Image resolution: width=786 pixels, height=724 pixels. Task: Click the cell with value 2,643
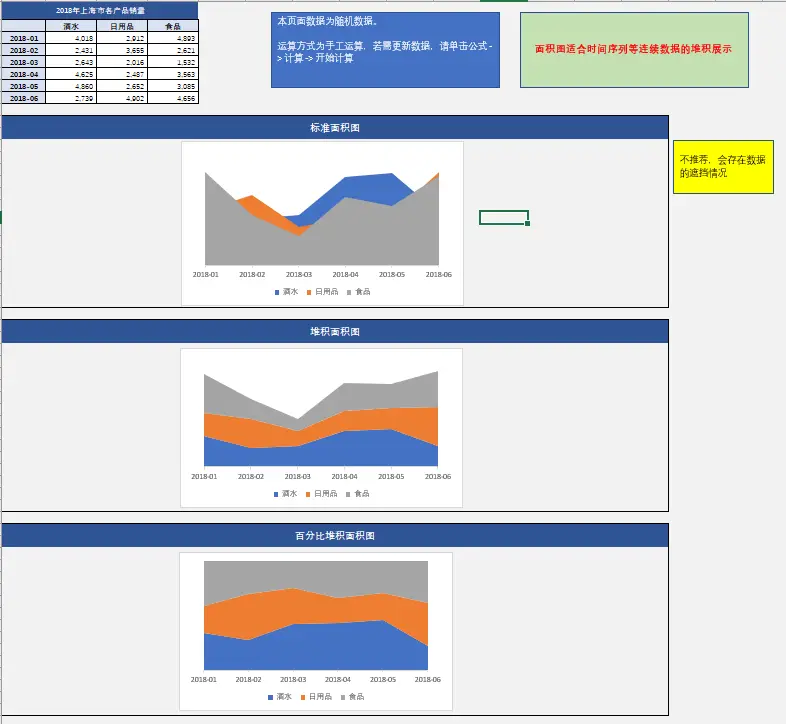(x=71, y=62)
